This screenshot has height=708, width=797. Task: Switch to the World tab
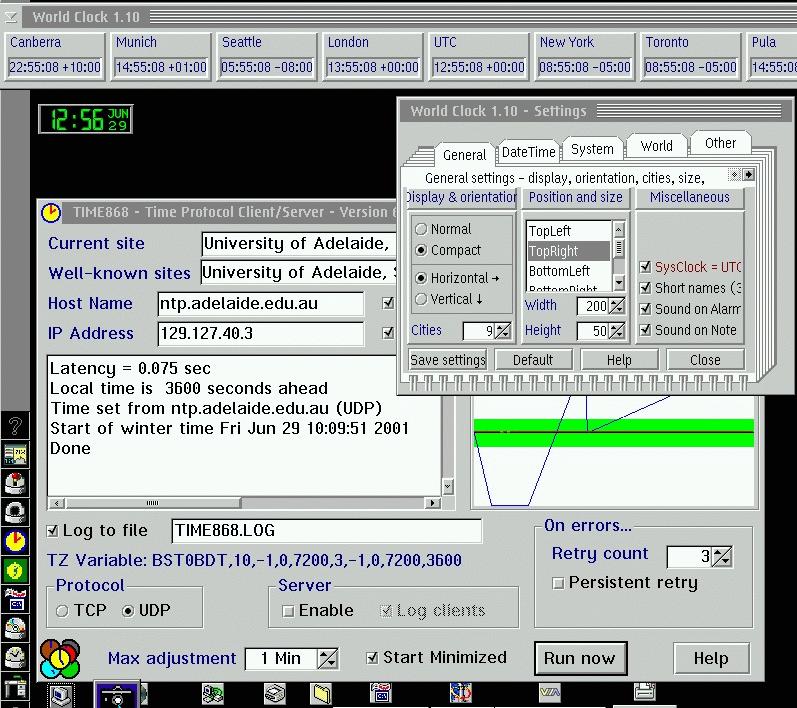[x=656, y=146]
